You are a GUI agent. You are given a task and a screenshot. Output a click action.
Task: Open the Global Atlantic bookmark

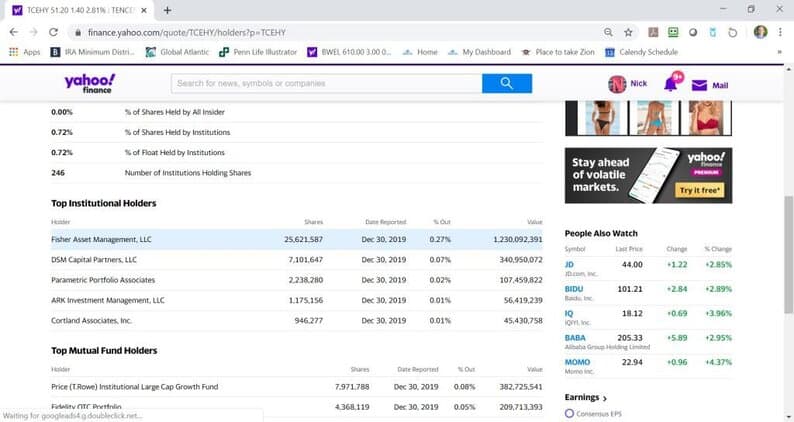(177, 52)
